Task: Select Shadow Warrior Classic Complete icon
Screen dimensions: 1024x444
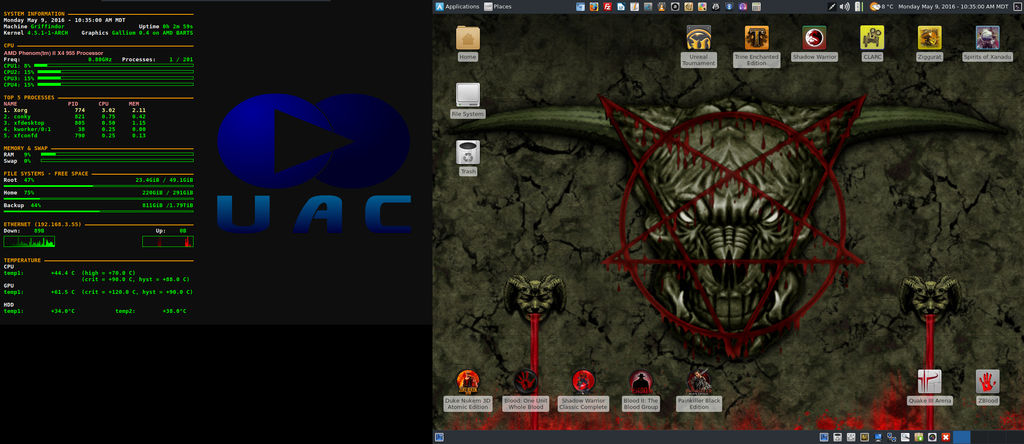Action: [x=583, y=390]
